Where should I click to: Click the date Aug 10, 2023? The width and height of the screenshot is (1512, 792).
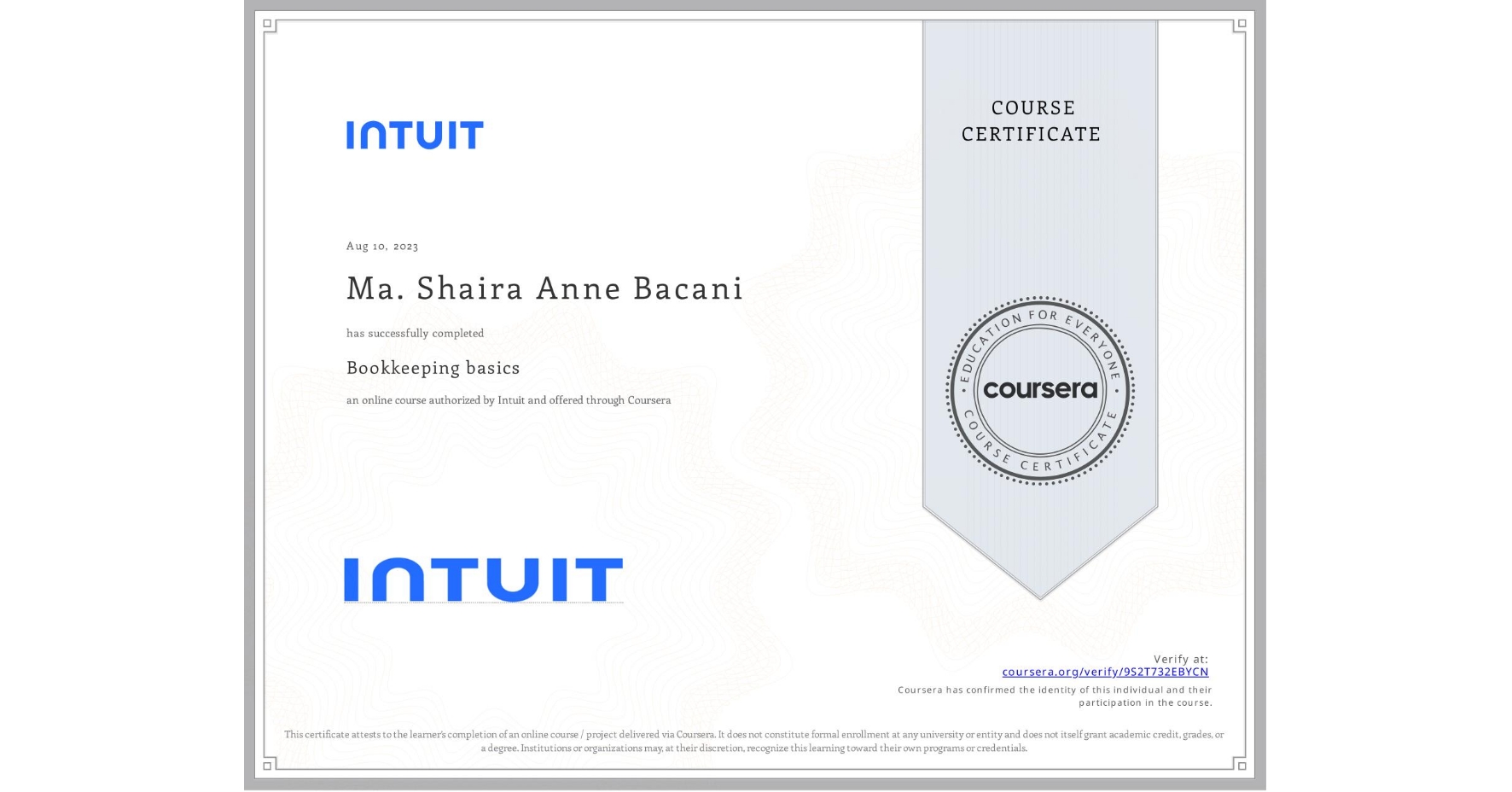click(x=381, y=246)
